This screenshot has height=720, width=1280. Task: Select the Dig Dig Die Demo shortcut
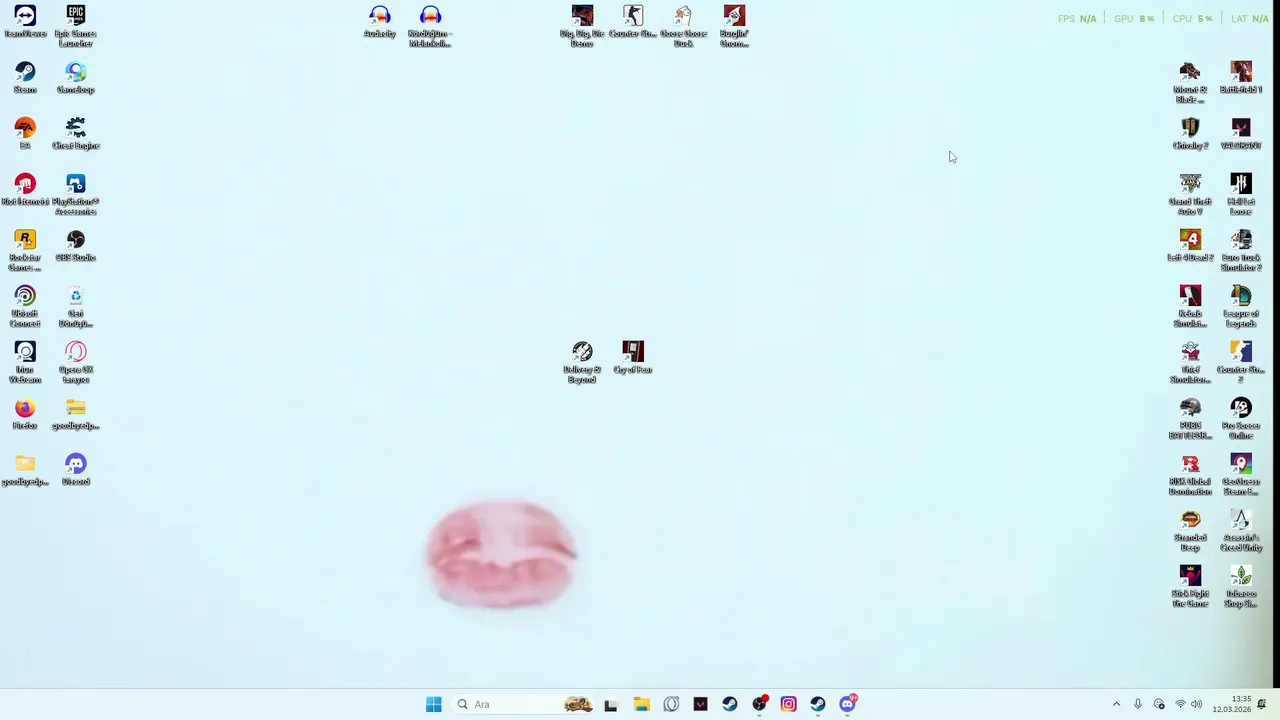[x=582, y=26]
